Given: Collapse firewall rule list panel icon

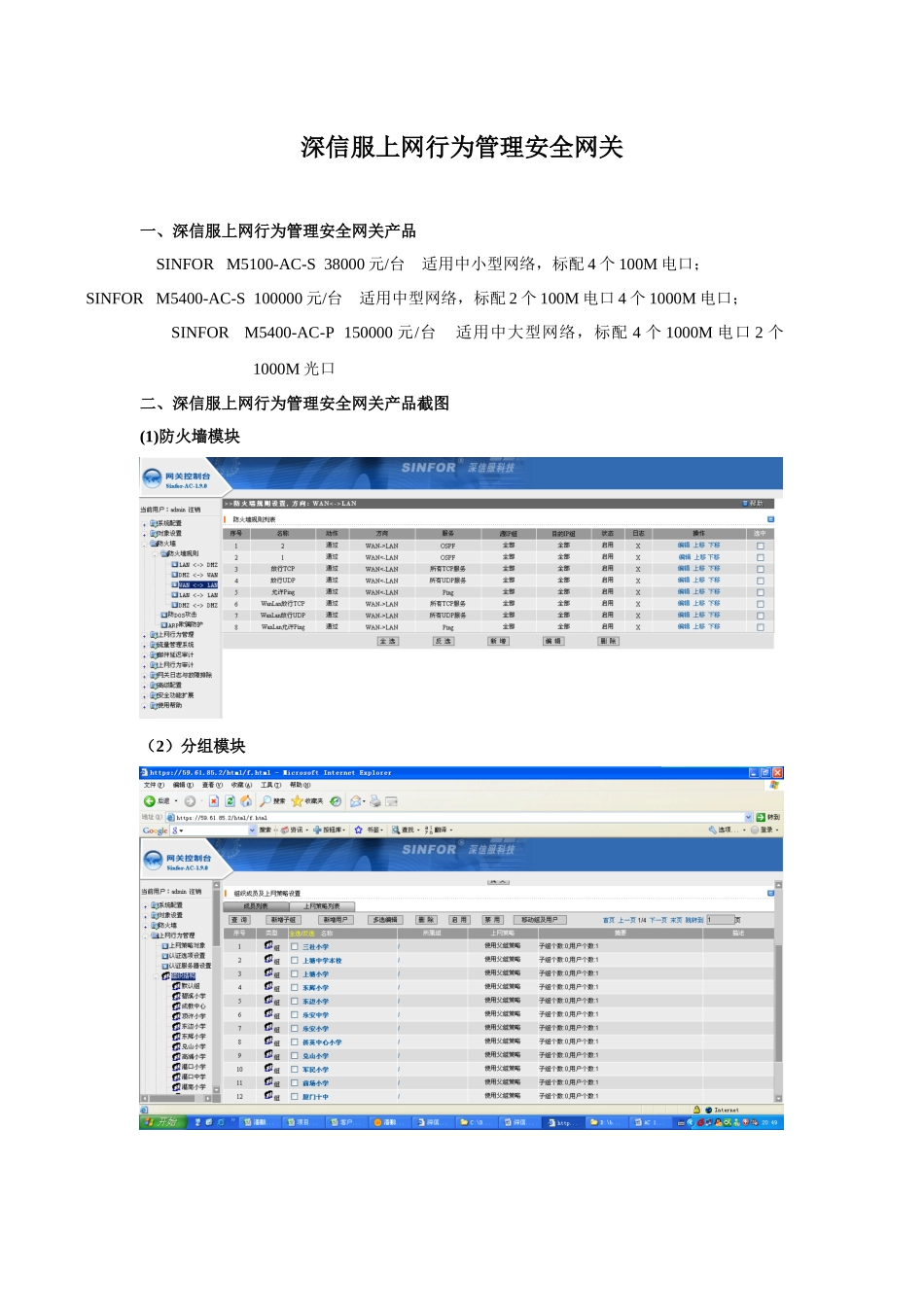Looking at the screenshot, I should 771,519.
